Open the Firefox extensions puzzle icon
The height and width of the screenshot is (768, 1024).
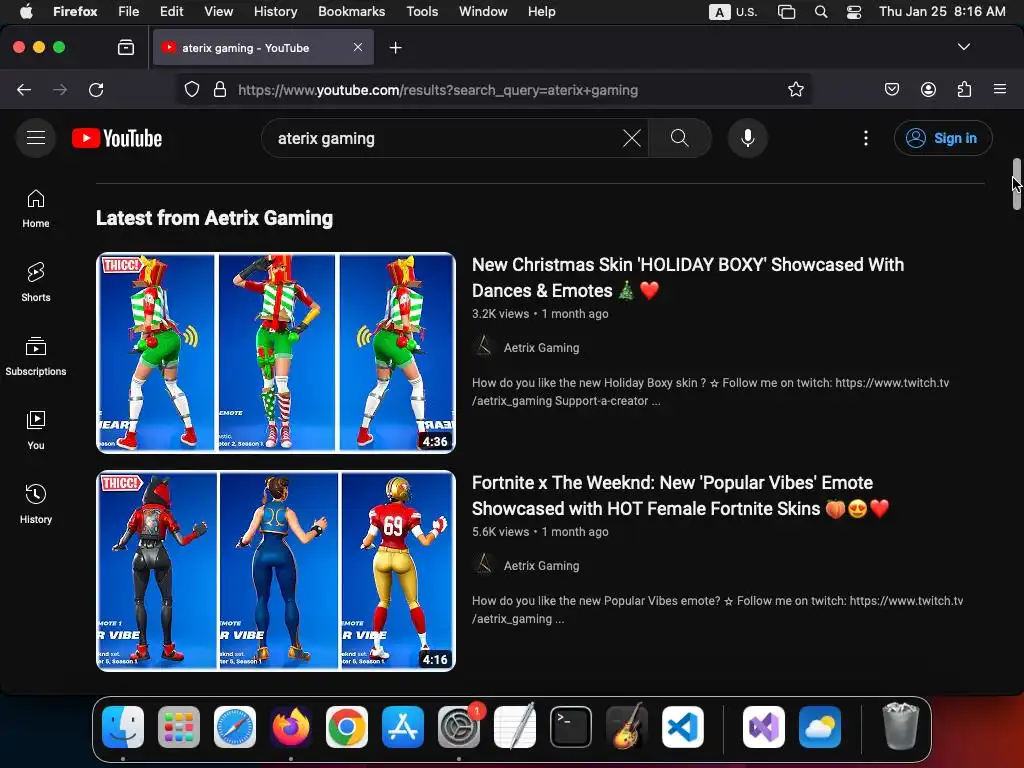(964, 89)
